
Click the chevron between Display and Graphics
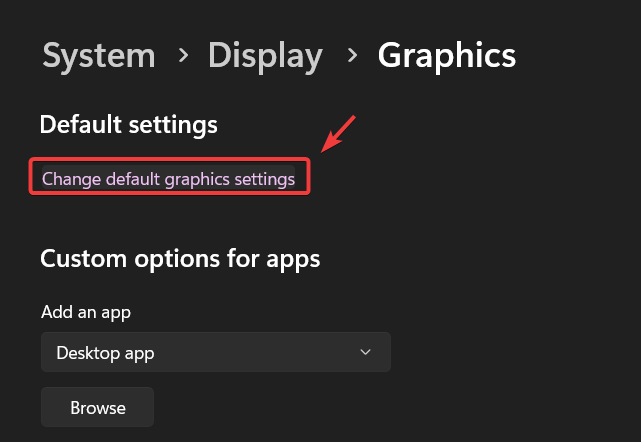pyautogui.click(x=350, y=56)
